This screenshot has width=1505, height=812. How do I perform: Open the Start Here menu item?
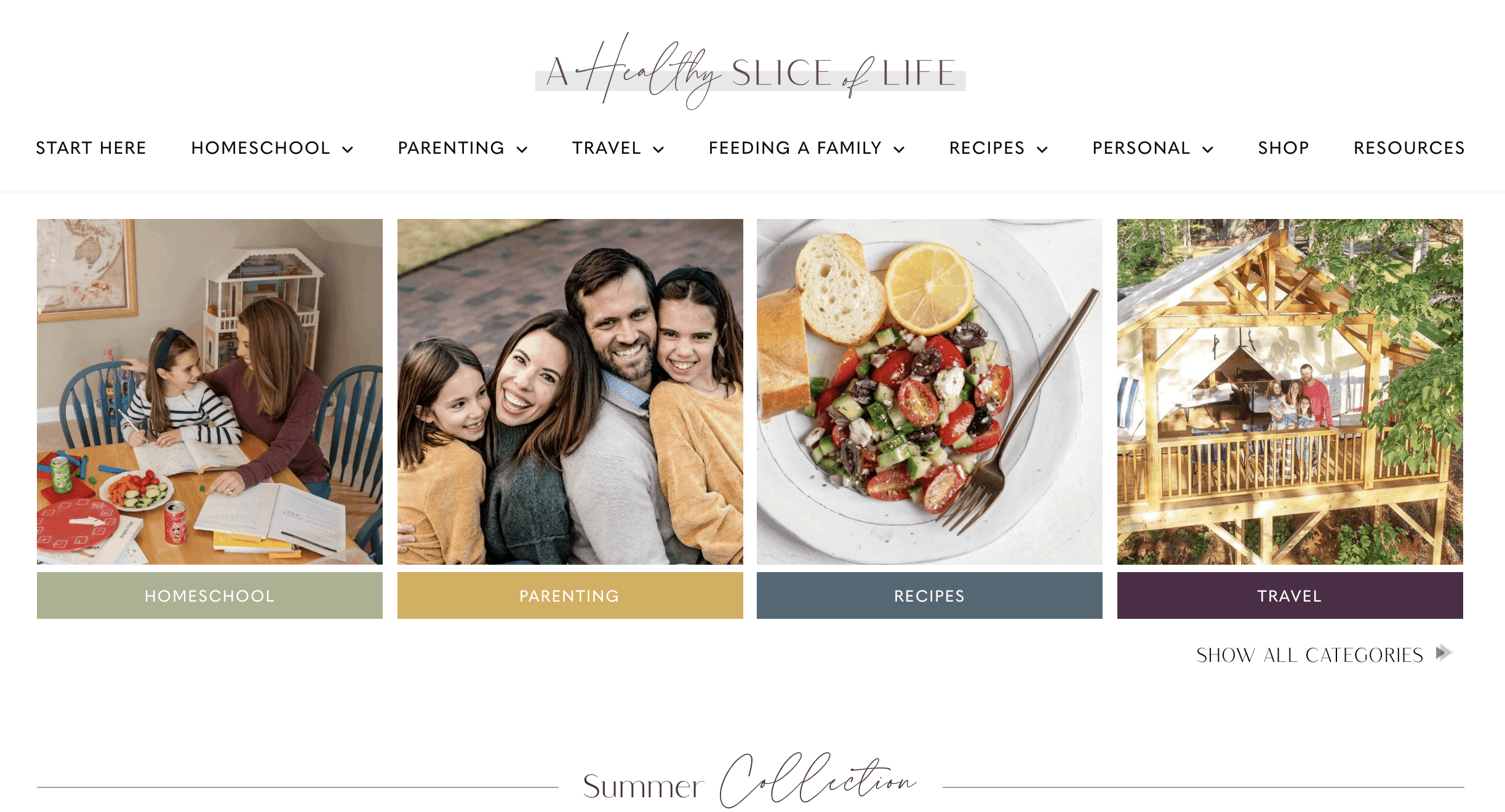pos(91,148)
